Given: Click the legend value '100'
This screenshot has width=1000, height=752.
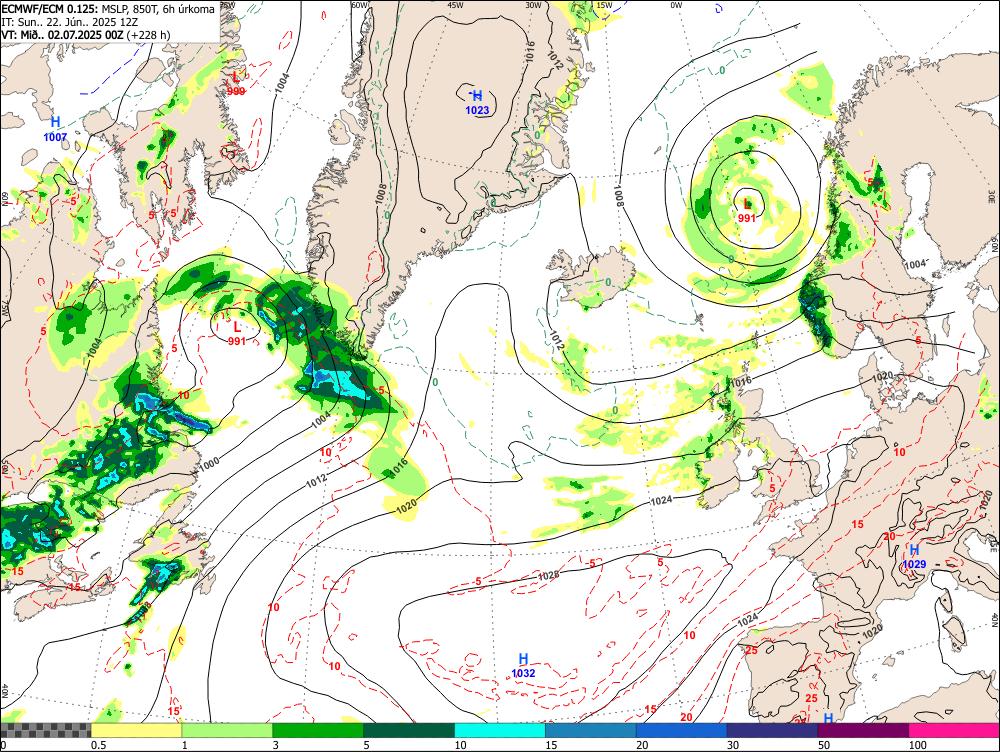Looking at the screenshot, I should 918,745.
